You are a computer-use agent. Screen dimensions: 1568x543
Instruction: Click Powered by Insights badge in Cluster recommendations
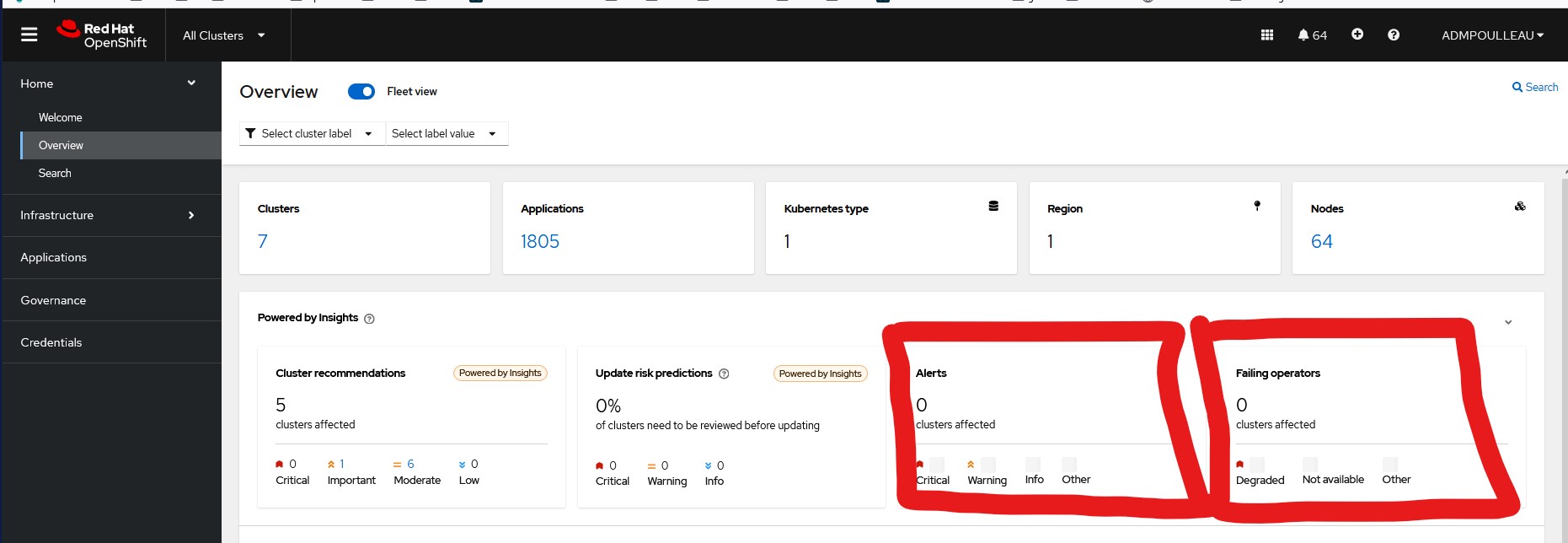coord(500,373)
